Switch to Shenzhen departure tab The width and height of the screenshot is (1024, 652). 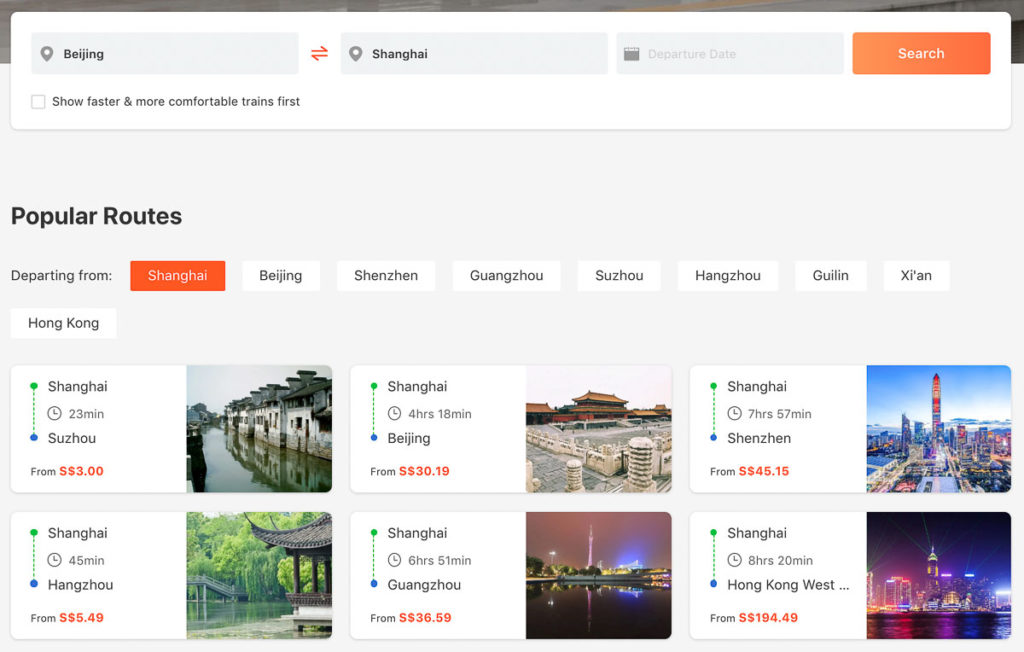point(386,276)
